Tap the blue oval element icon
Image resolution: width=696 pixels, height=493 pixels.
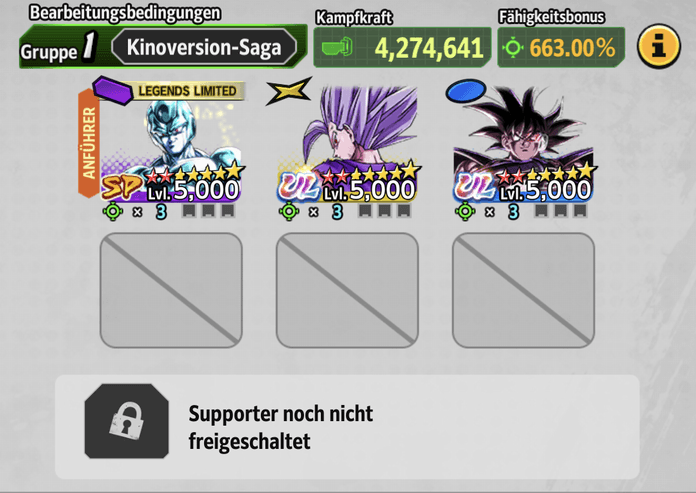click(465, 91)
